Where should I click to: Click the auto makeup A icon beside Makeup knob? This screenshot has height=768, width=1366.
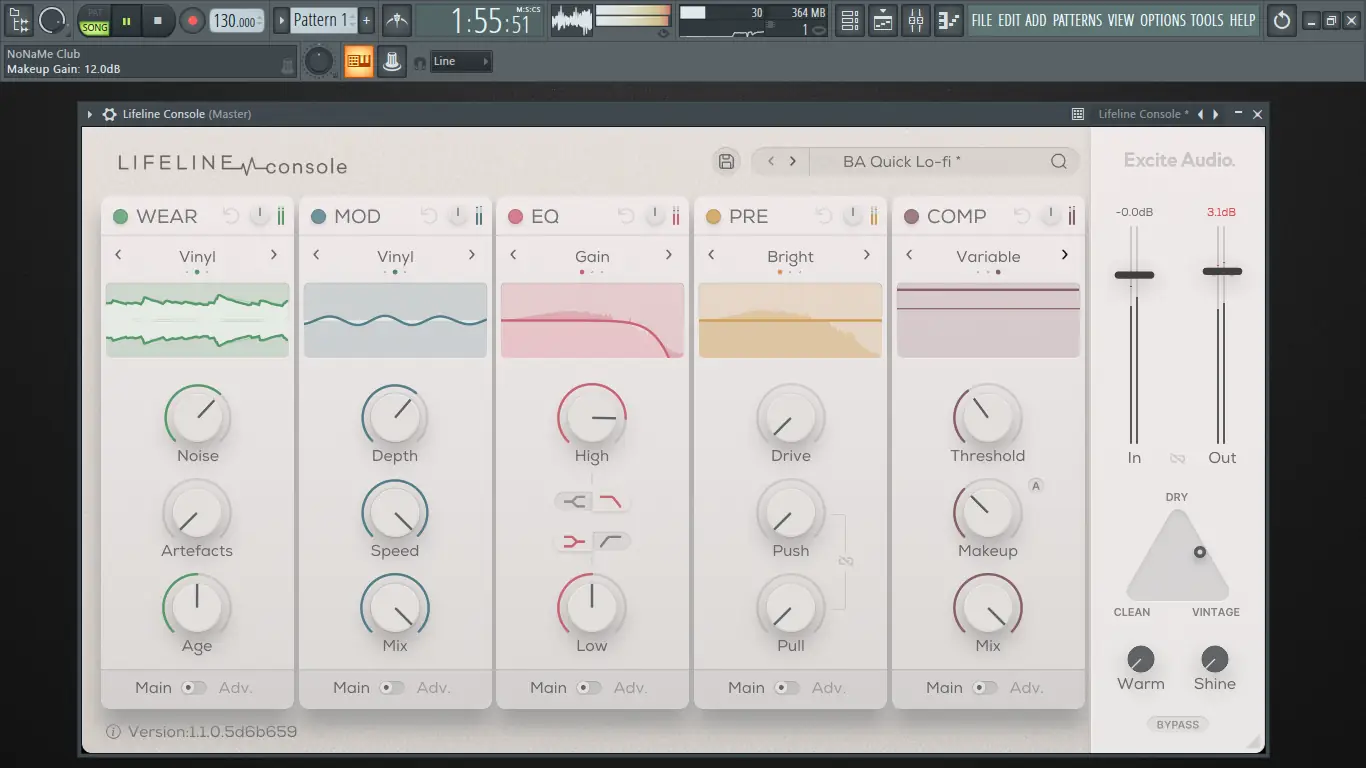click(1036, 486)
